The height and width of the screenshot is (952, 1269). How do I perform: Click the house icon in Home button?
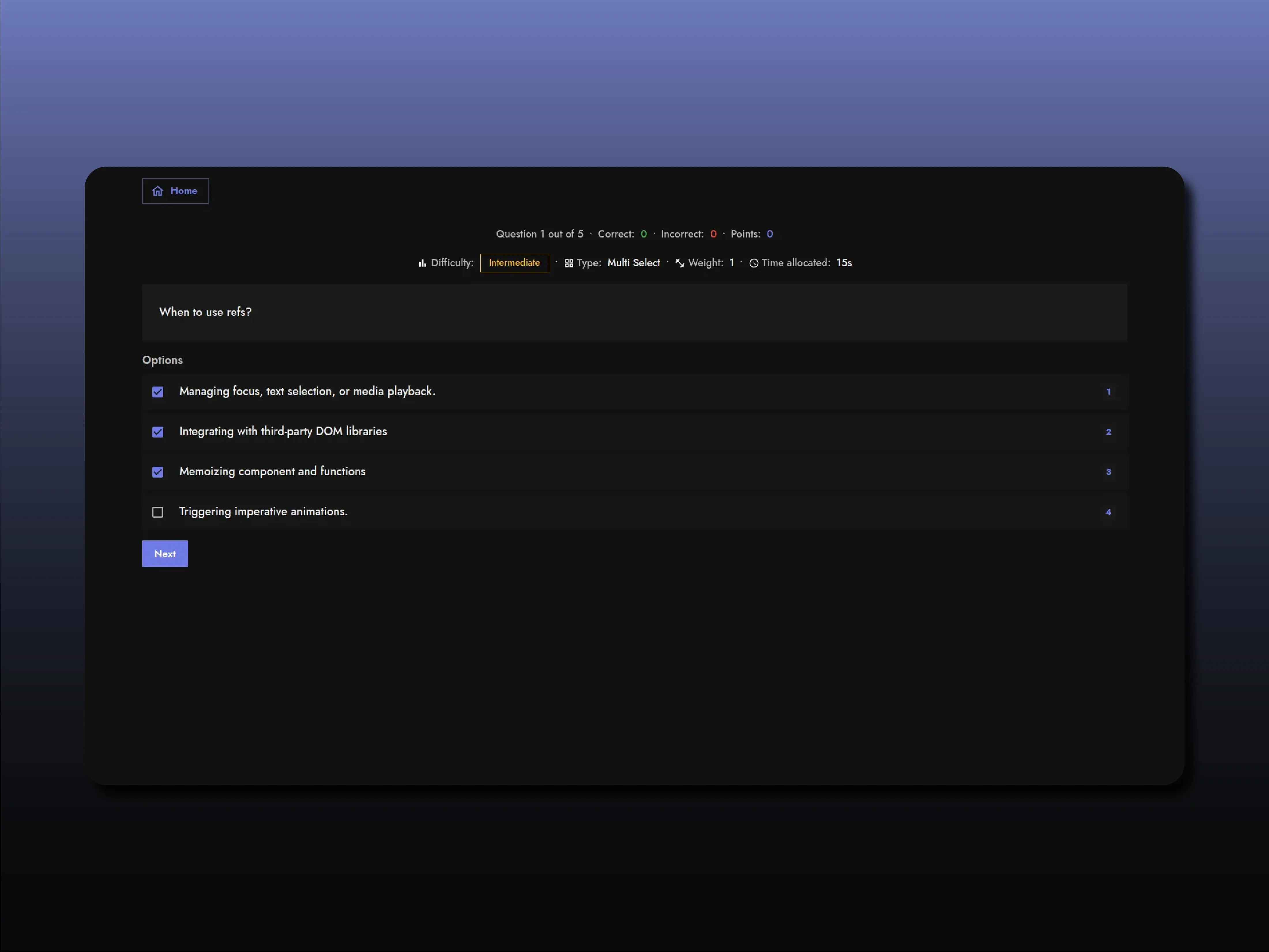(158, 191)
